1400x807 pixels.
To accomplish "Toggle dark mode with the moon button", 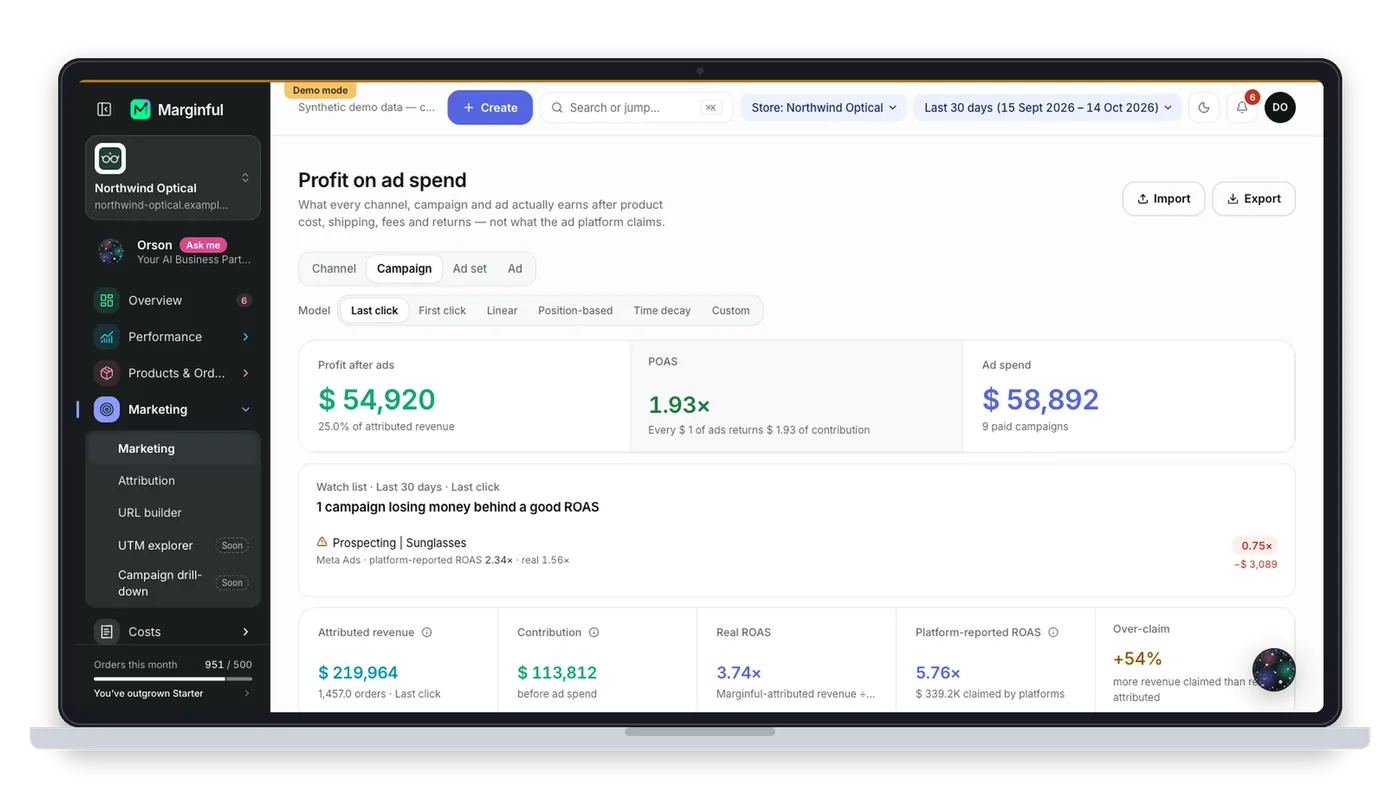I will click(x=1204, y=108).
